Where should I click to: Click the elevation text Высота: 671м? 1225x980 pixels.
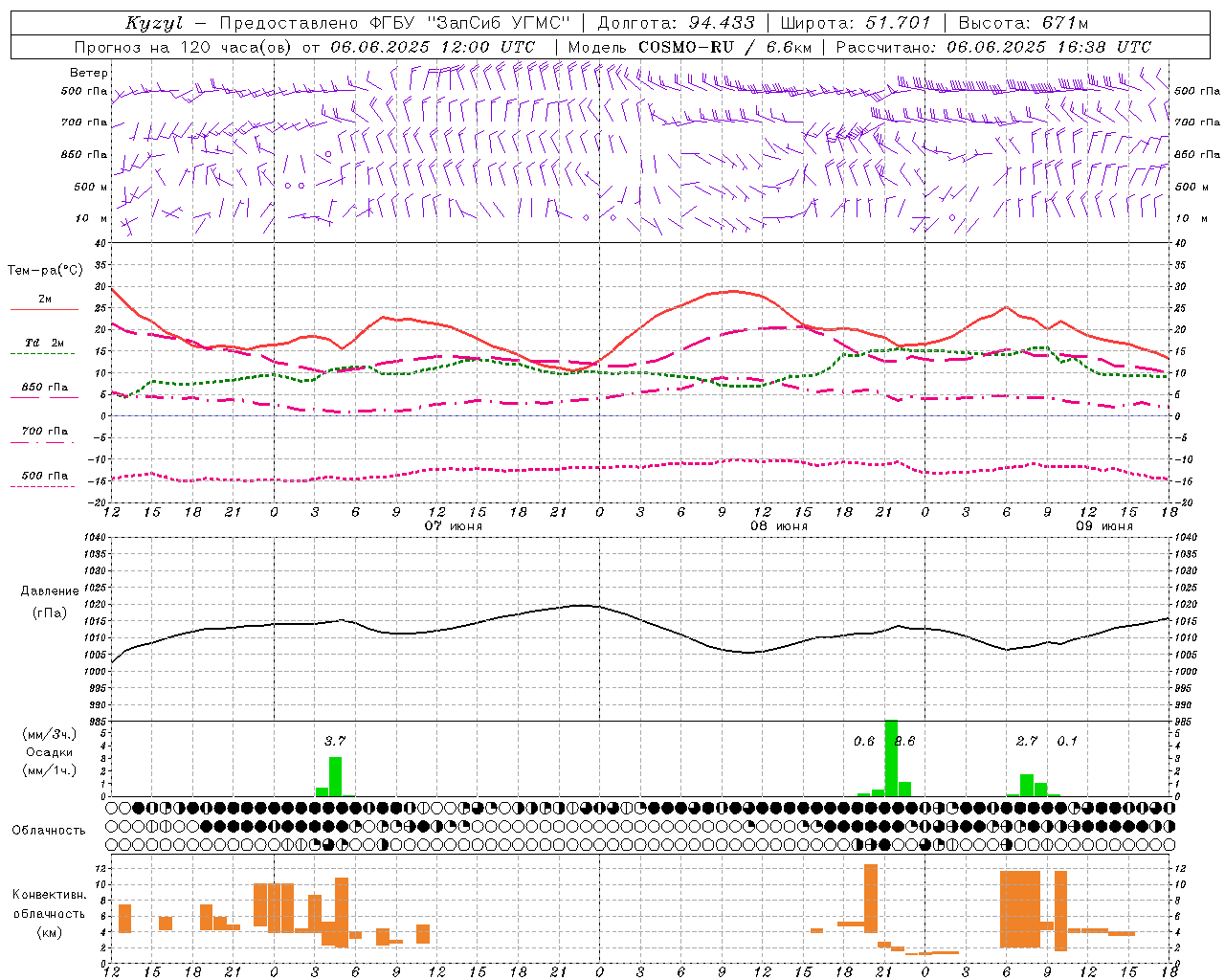point(1023,23)
